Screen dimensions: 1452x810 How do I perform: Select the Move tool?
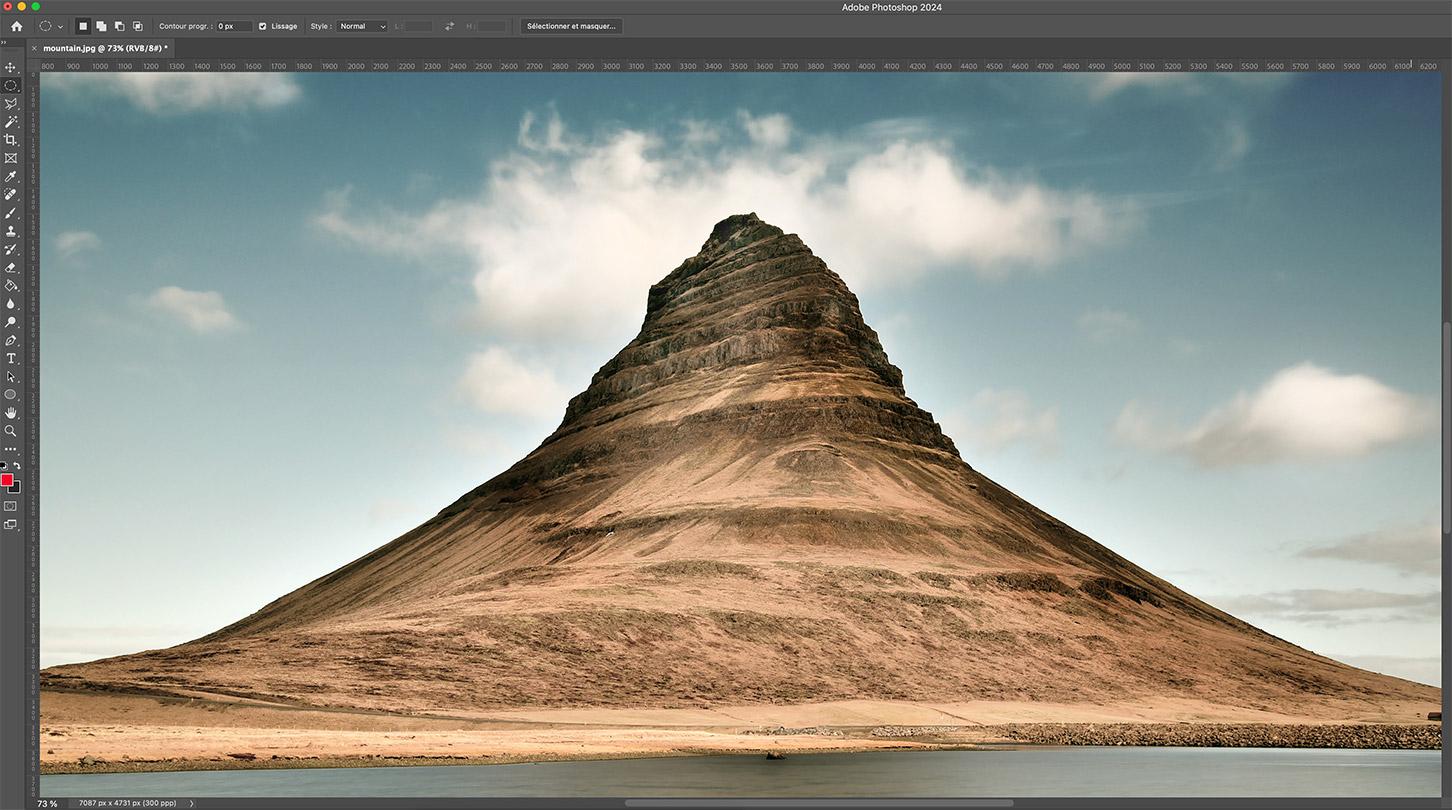(11, 67)
